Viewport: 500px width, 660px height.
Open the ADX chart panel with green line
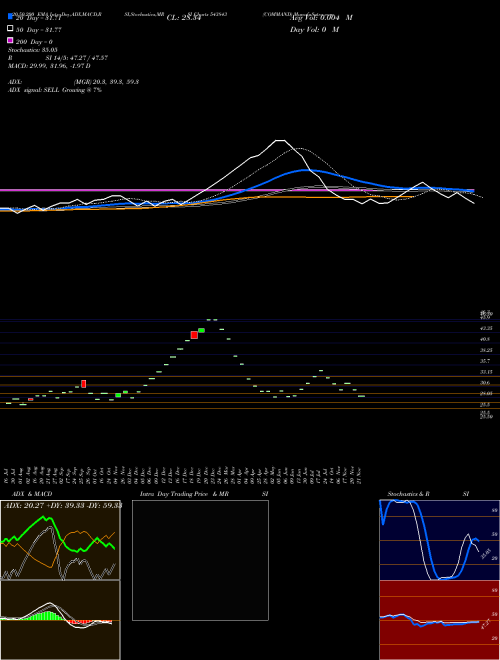pos(60,540)
